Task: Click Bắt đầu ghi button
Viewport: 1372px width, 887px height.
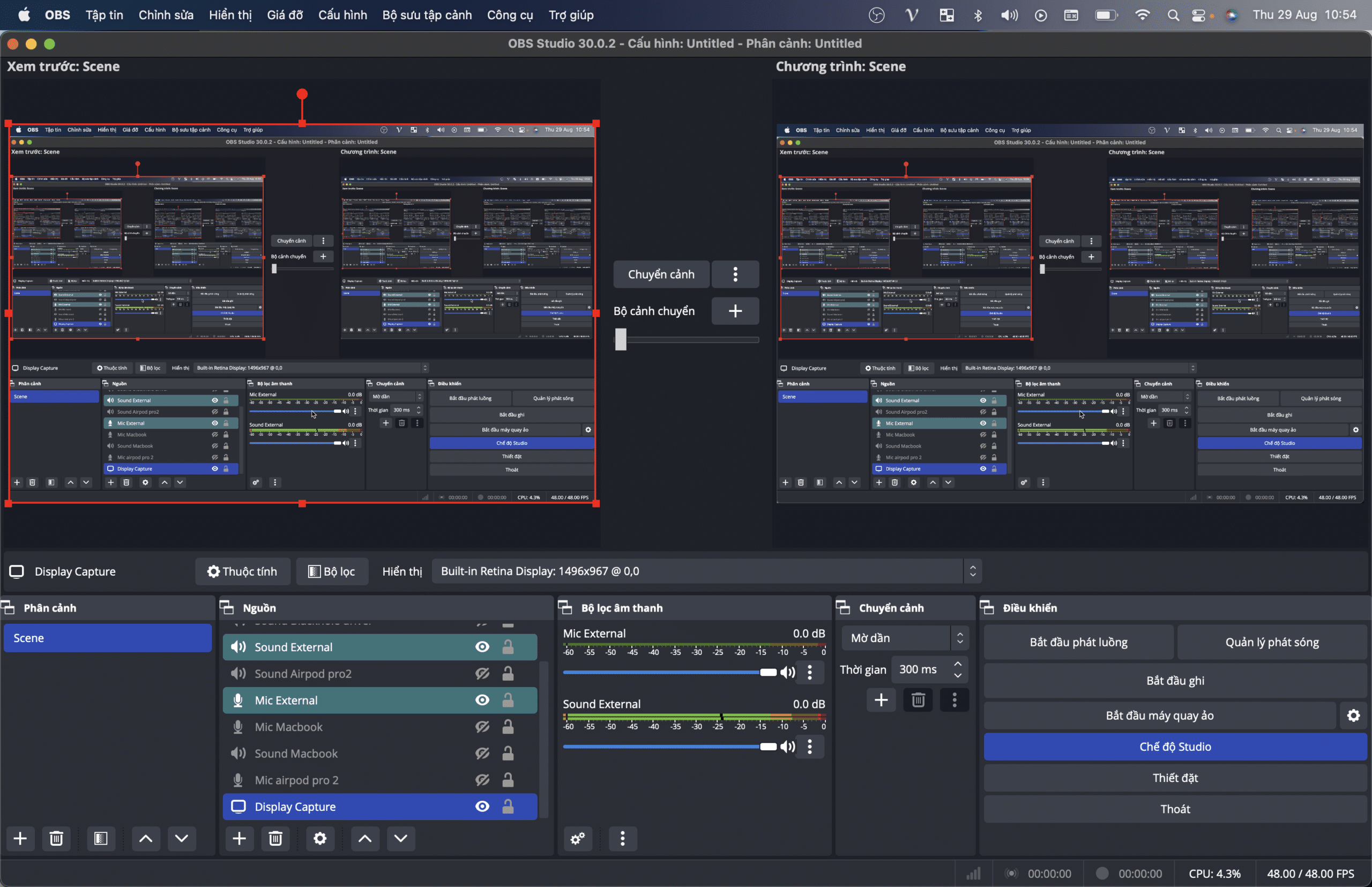Action: 1175,681
